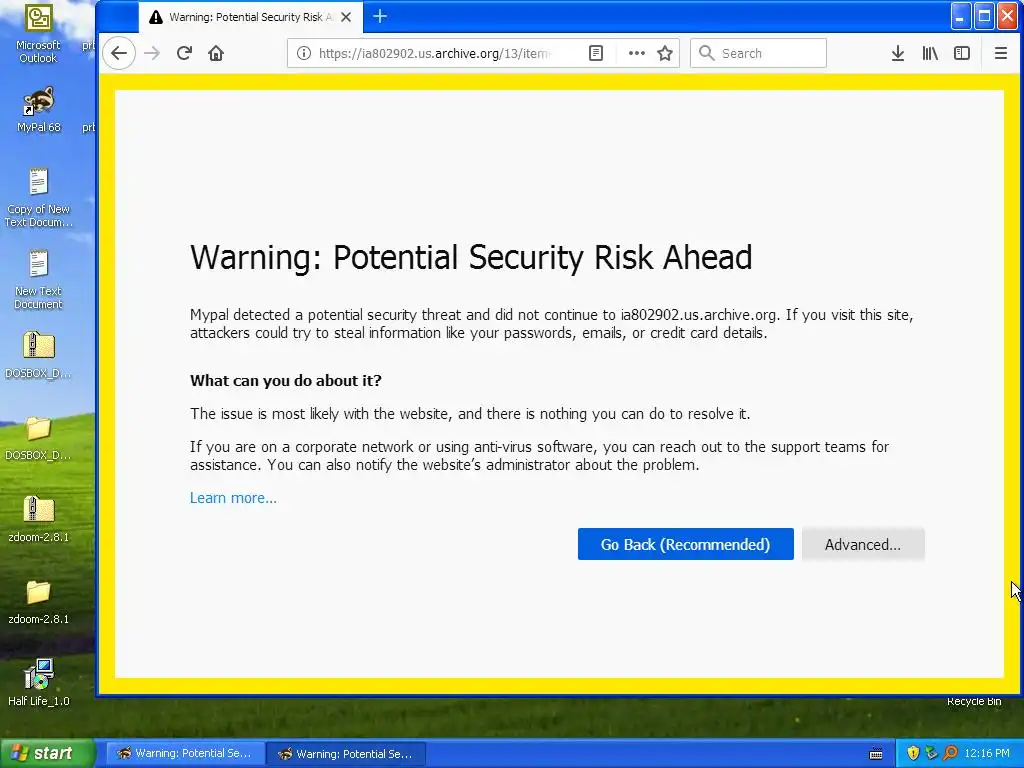Select the Warning: Potential Security Risk tab

[x=249, y=17]
